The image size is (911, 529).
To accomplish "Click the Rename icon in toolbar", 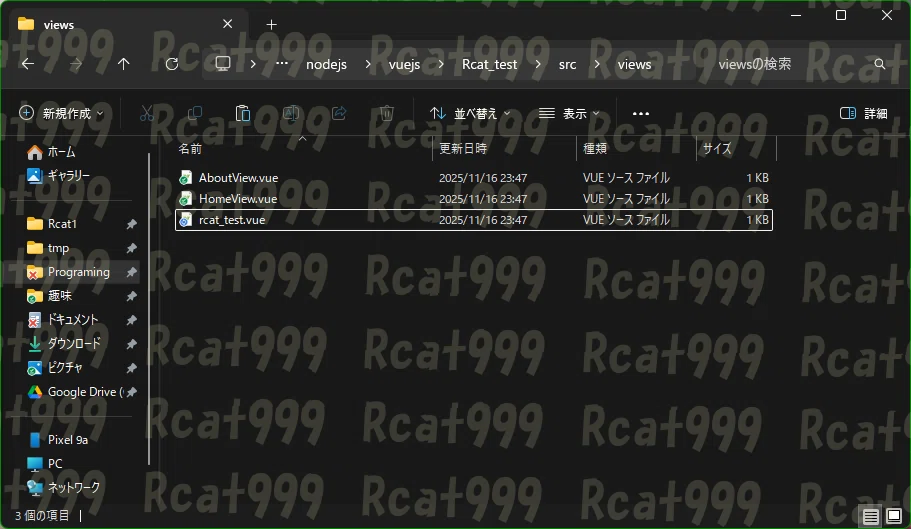I will coord(291,113).
